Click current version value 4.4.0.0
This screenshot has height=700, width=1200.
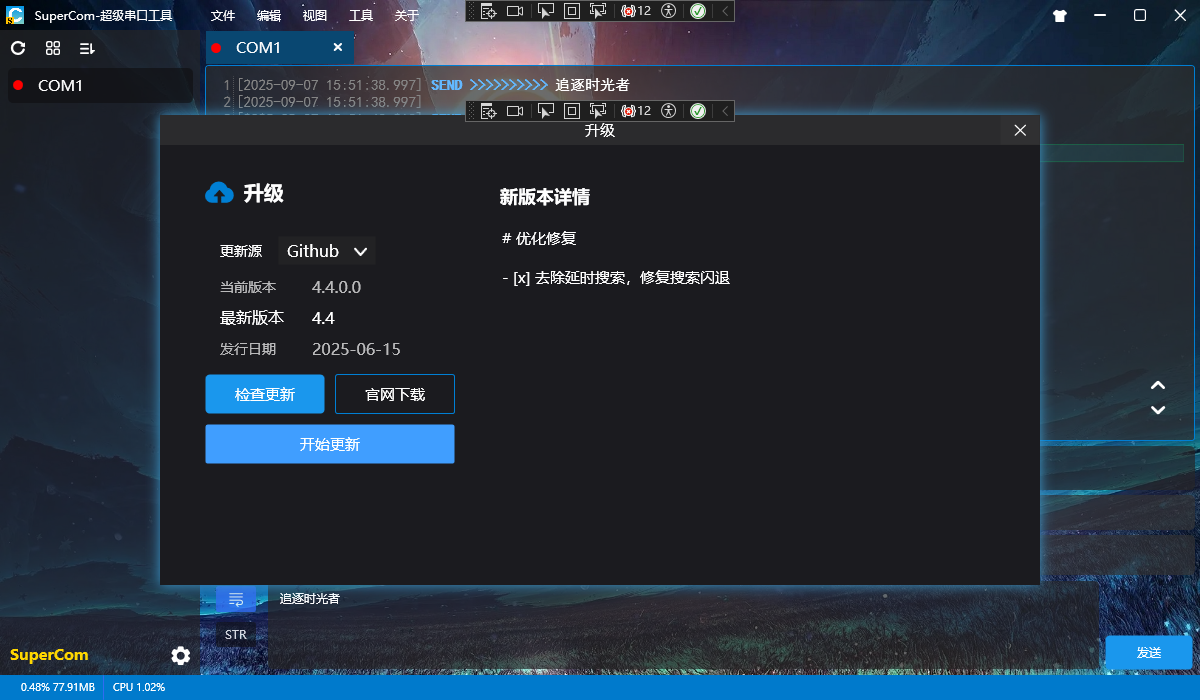tap(336, 287)
